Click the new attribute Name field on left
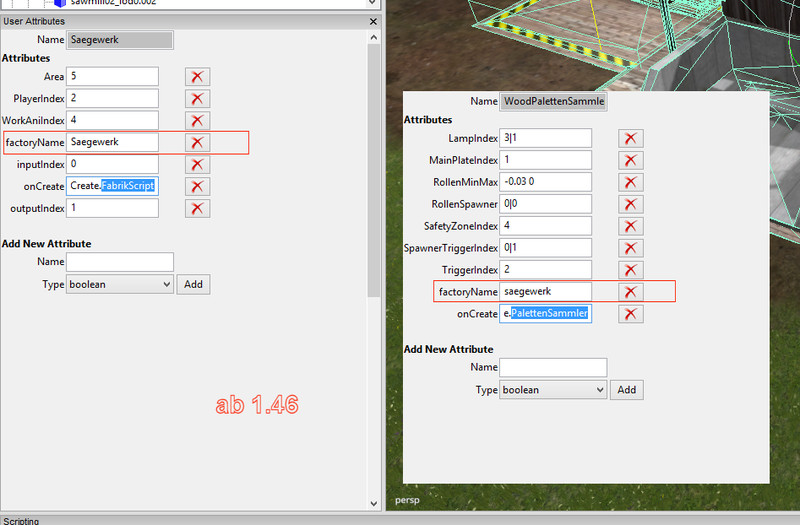The height and width of the screenshot is (525, 800). point(120,262)
